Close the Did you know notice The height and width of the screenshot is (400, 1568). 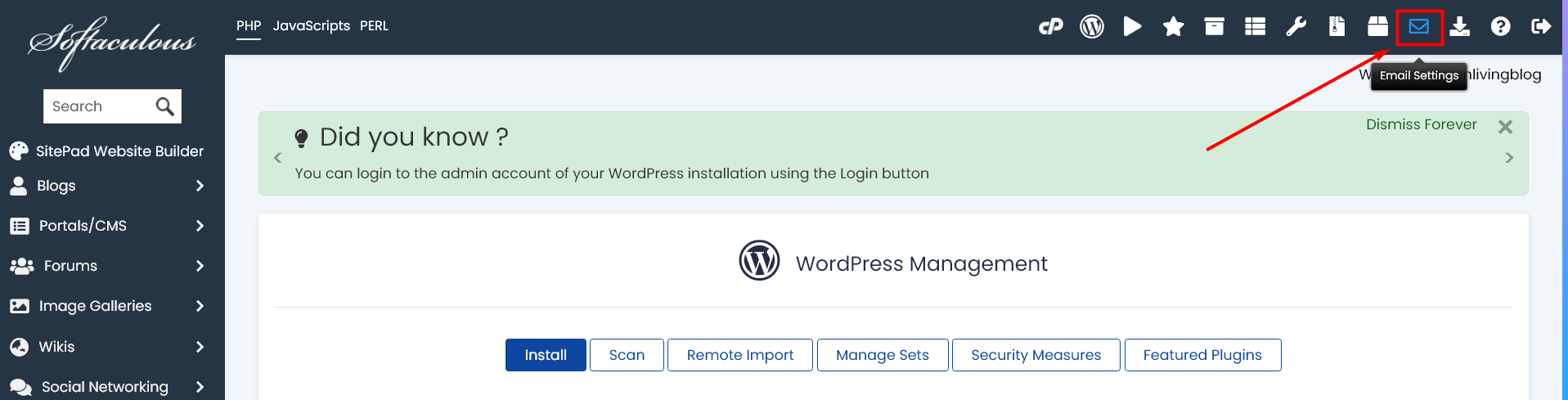tap(1505, 127)
